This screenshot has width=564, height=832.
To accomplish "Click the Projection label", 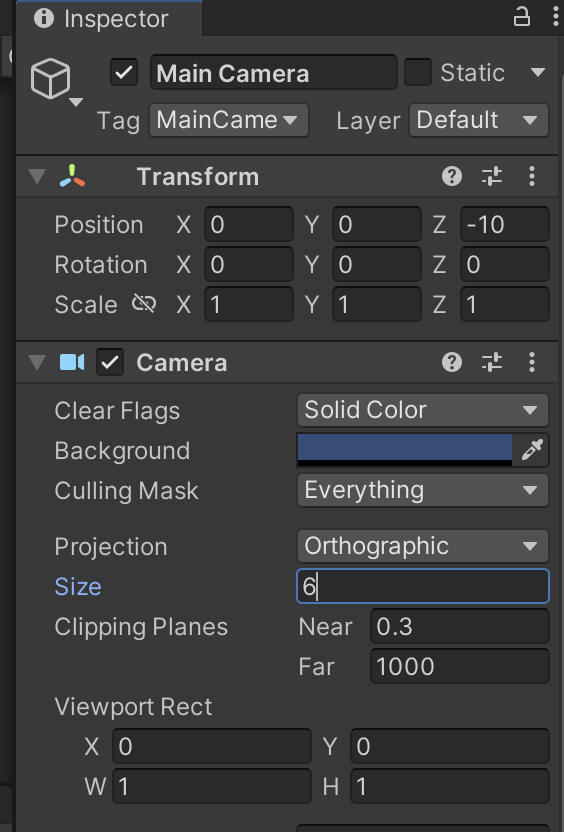I will coord(111,547).
